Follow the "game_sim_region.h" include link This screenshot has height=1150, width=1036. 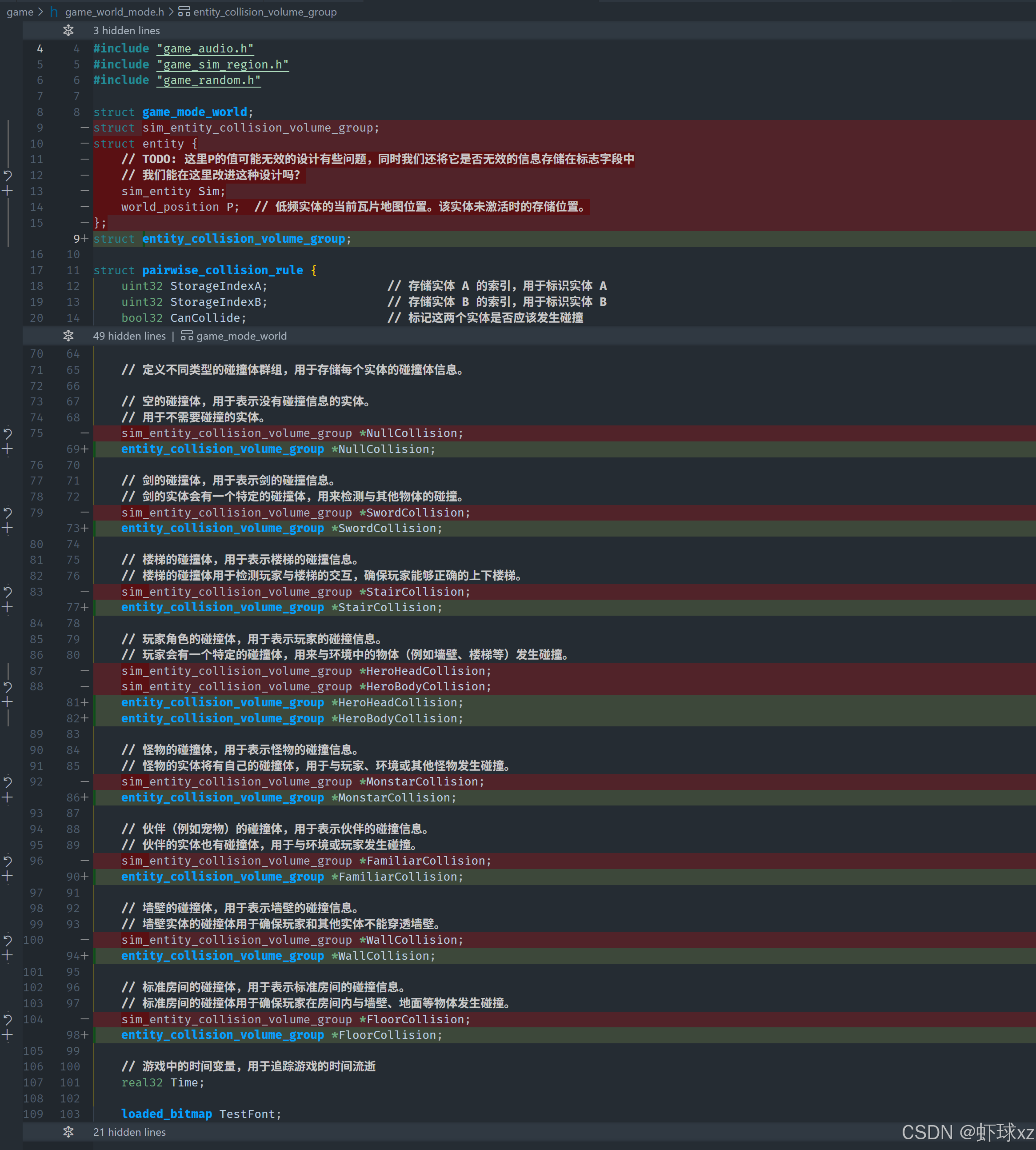coord(223,65)
